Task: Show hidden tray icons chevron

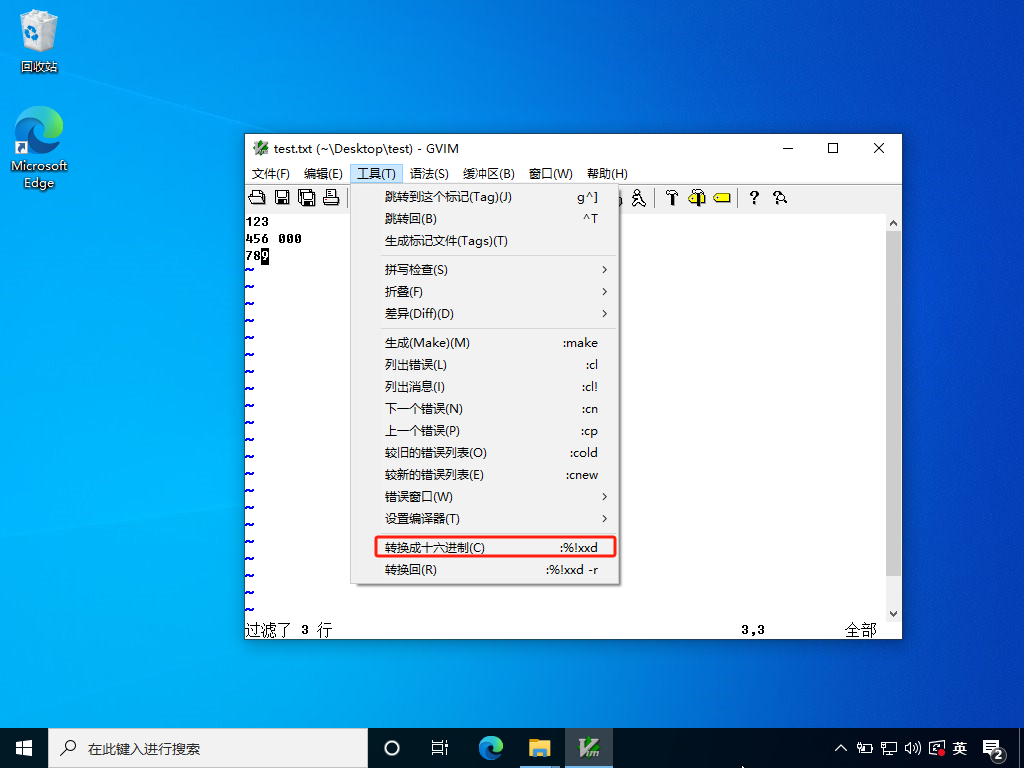Action: pyautogui.click(x=840, y=748)
